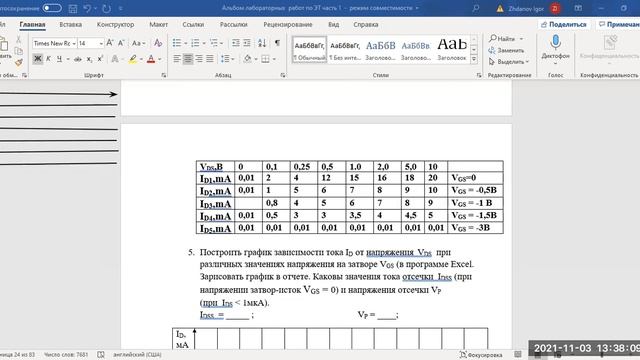This screenshot has width=640, height=360.
Task: Toggle superscript formatting
Action: pos(100,59)
